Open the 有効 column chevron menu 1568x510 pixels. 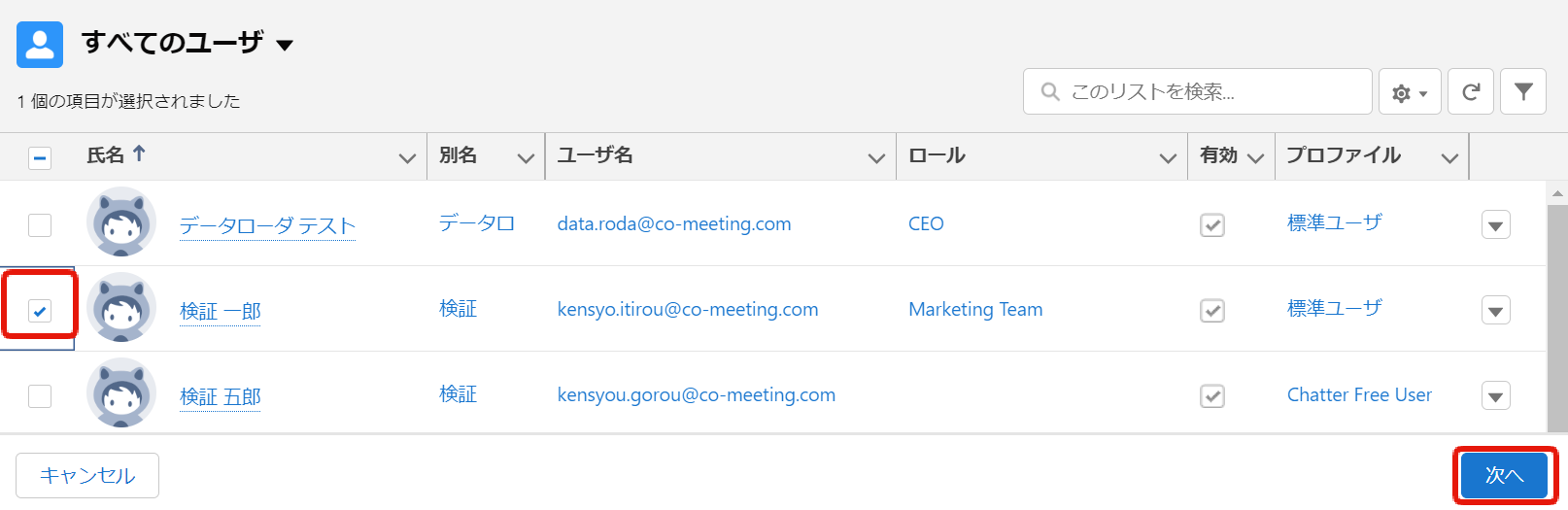pyautogui.click(x=1255, y=158)
